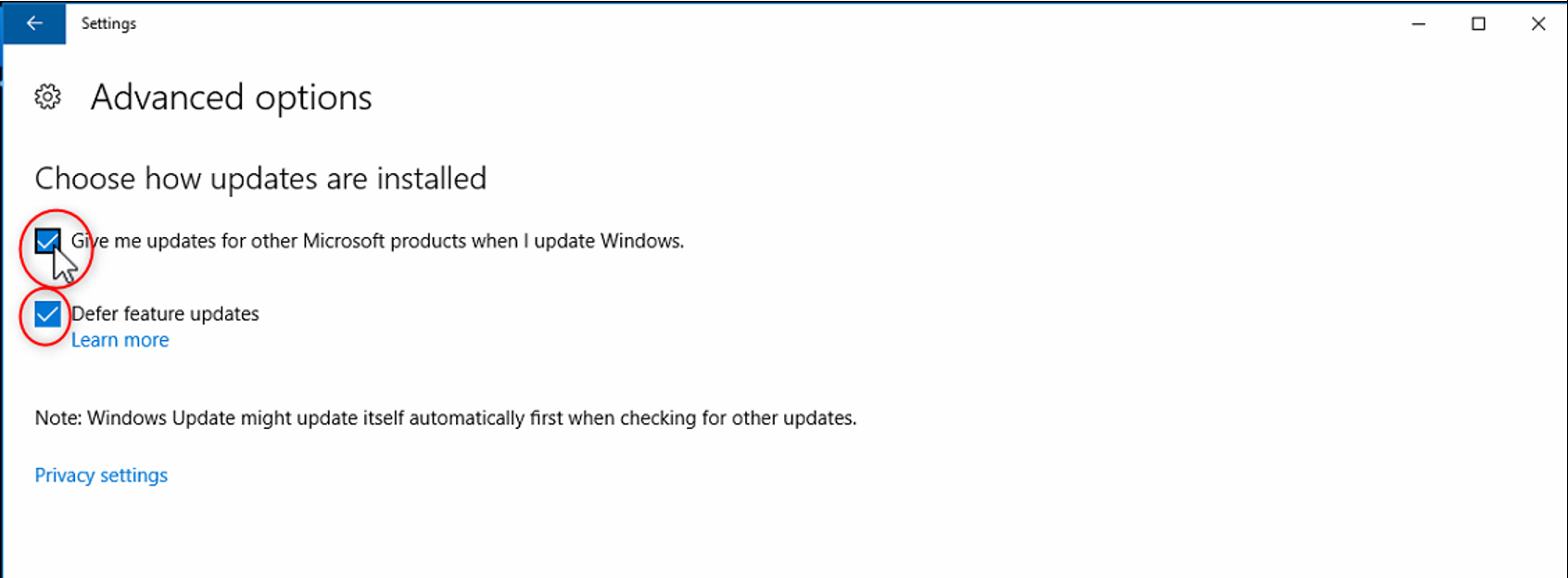Screen dimensions: 1568x578
Task: Toggle the checkbox above the Learn more link
Action: (x=47, y=314)
